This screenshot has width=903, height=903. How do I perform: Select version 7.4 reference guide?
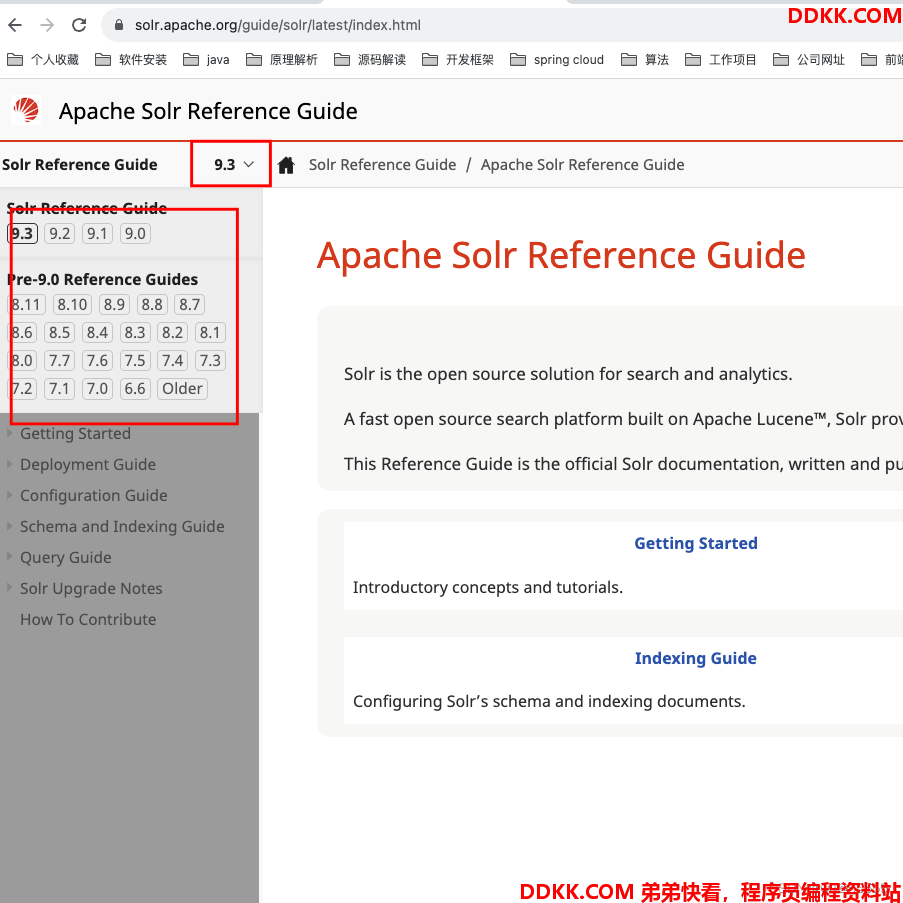(x=172, y=361)
